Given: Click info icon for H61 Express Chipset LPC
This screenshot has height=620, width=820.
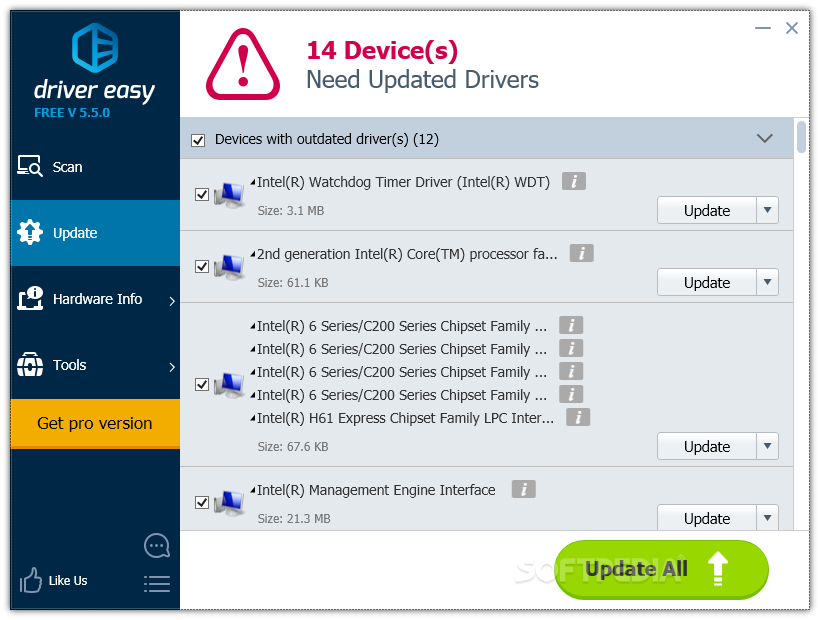Looking at the screenshot, I should tap(578, 417).
